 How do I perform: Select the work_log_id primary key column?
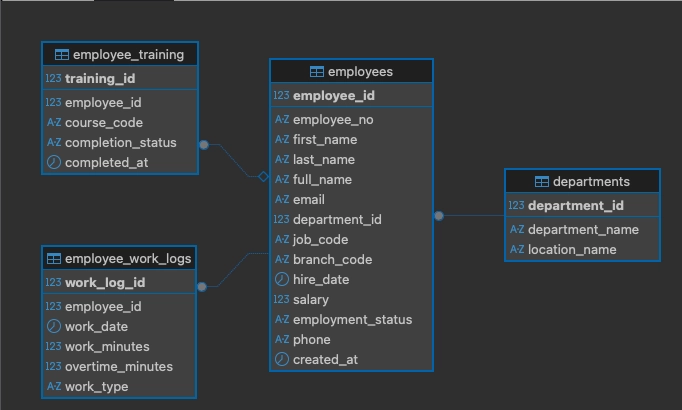(x=105, y=283)
